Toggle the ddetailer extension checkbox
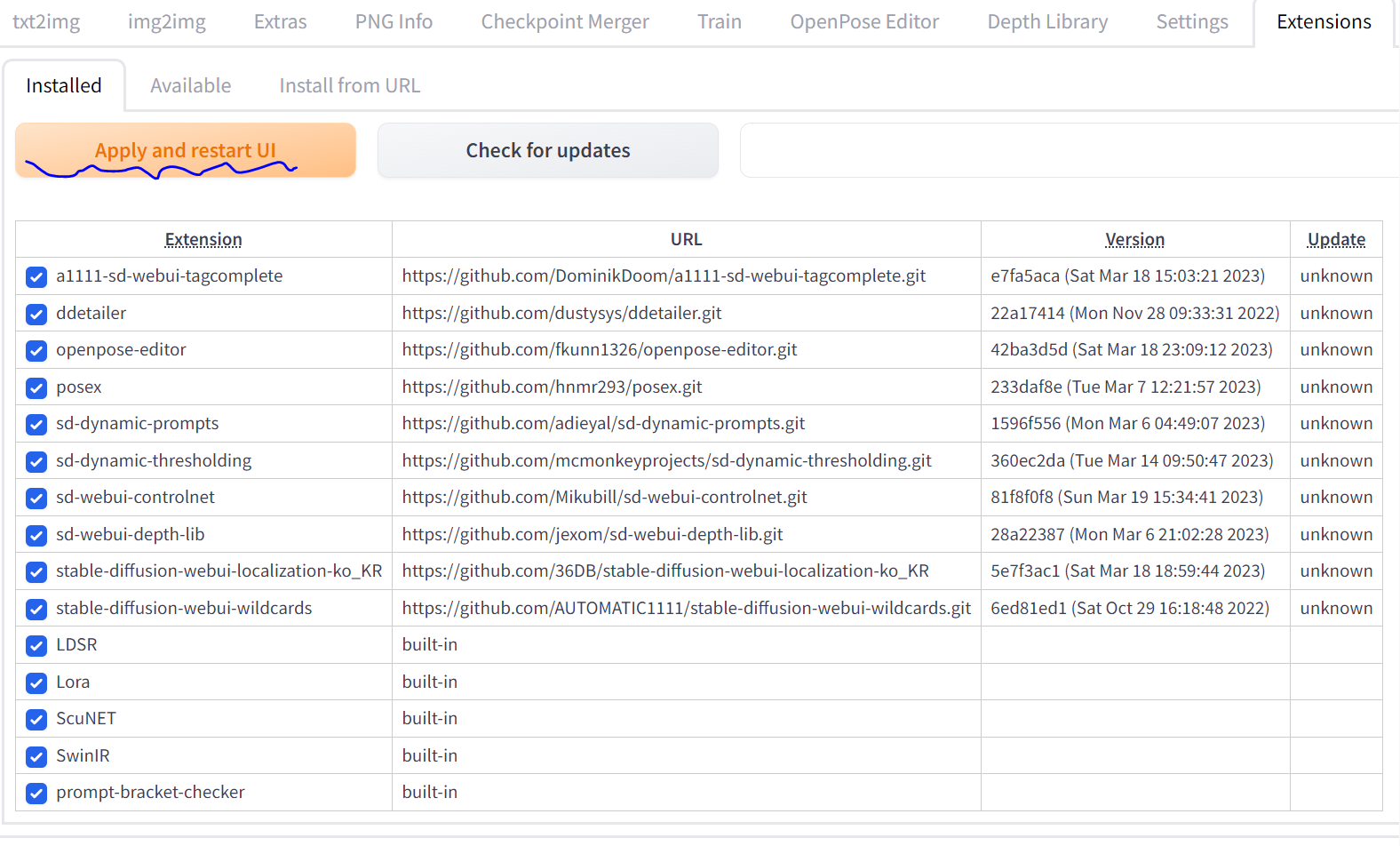The height and width of the screenshot is (846, 1400). [36, 314]
